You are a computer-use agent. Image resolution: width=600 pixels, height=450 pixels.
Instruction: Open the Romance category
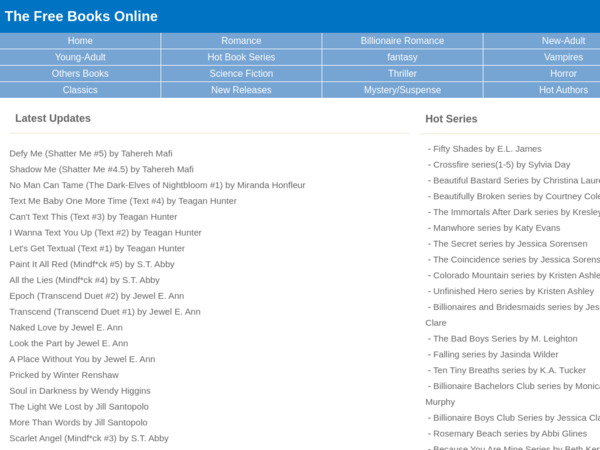[241, 41]
